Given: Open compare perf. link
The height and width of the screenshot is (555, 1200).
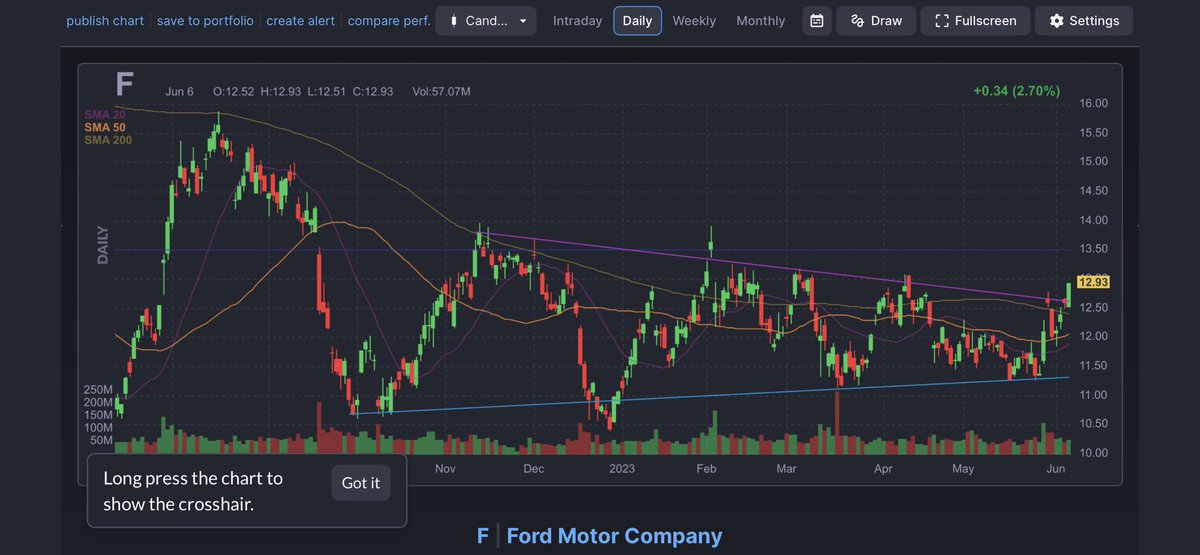Looking at the screenshot, I should tap(389, 20).
